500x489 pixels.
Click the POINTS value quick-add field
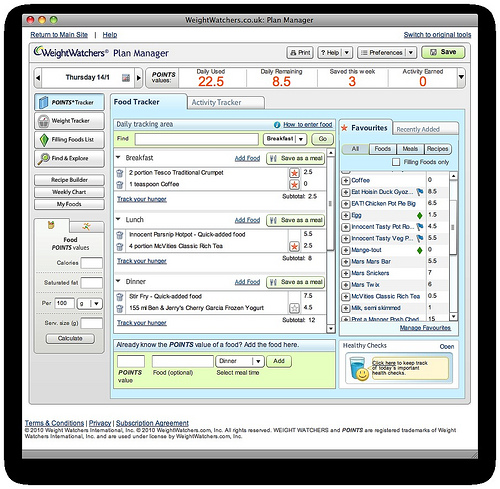point(131,361)
